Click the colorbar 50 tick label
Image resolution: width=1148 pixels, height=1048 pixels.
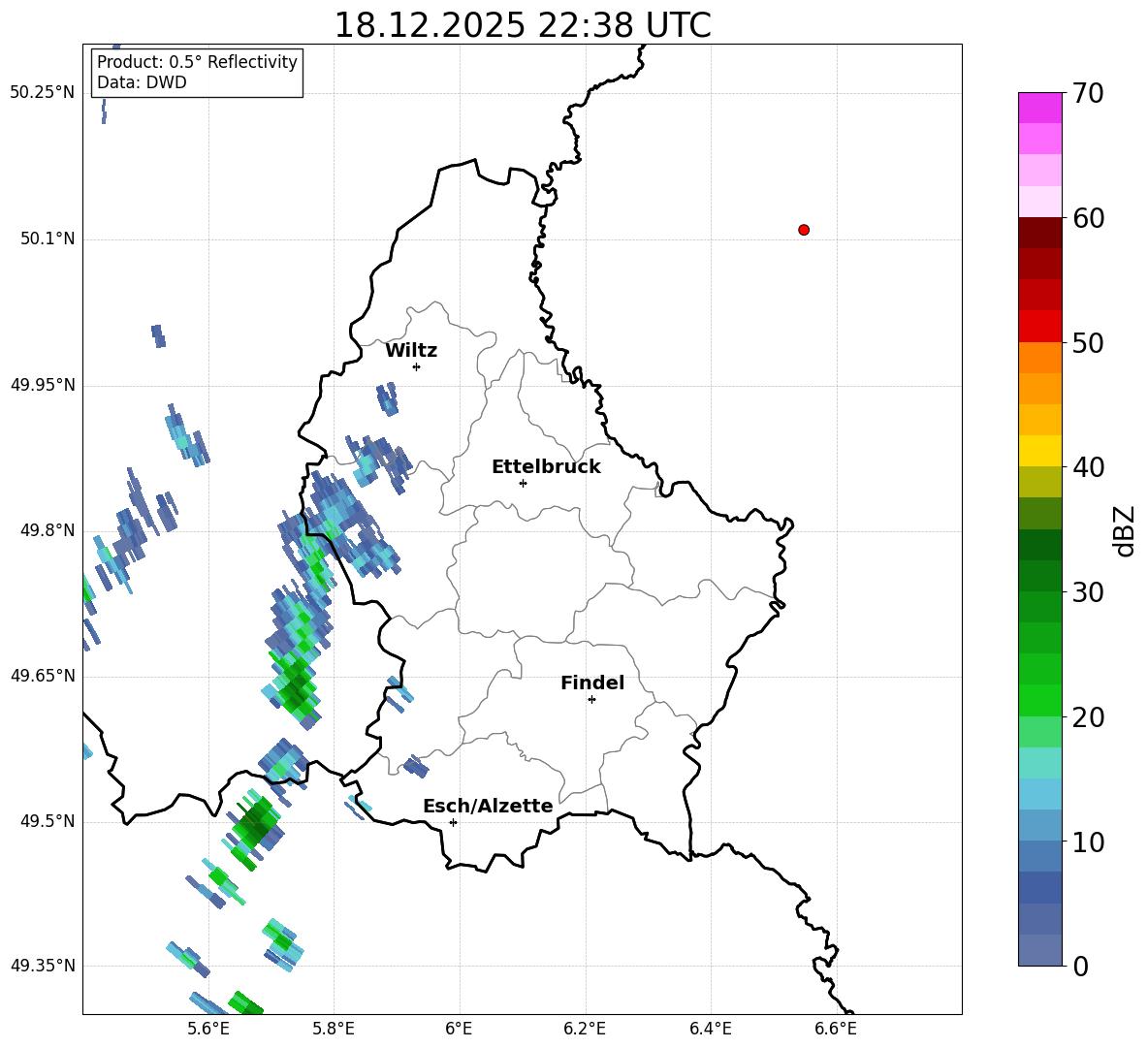(x=1088, y=342)
